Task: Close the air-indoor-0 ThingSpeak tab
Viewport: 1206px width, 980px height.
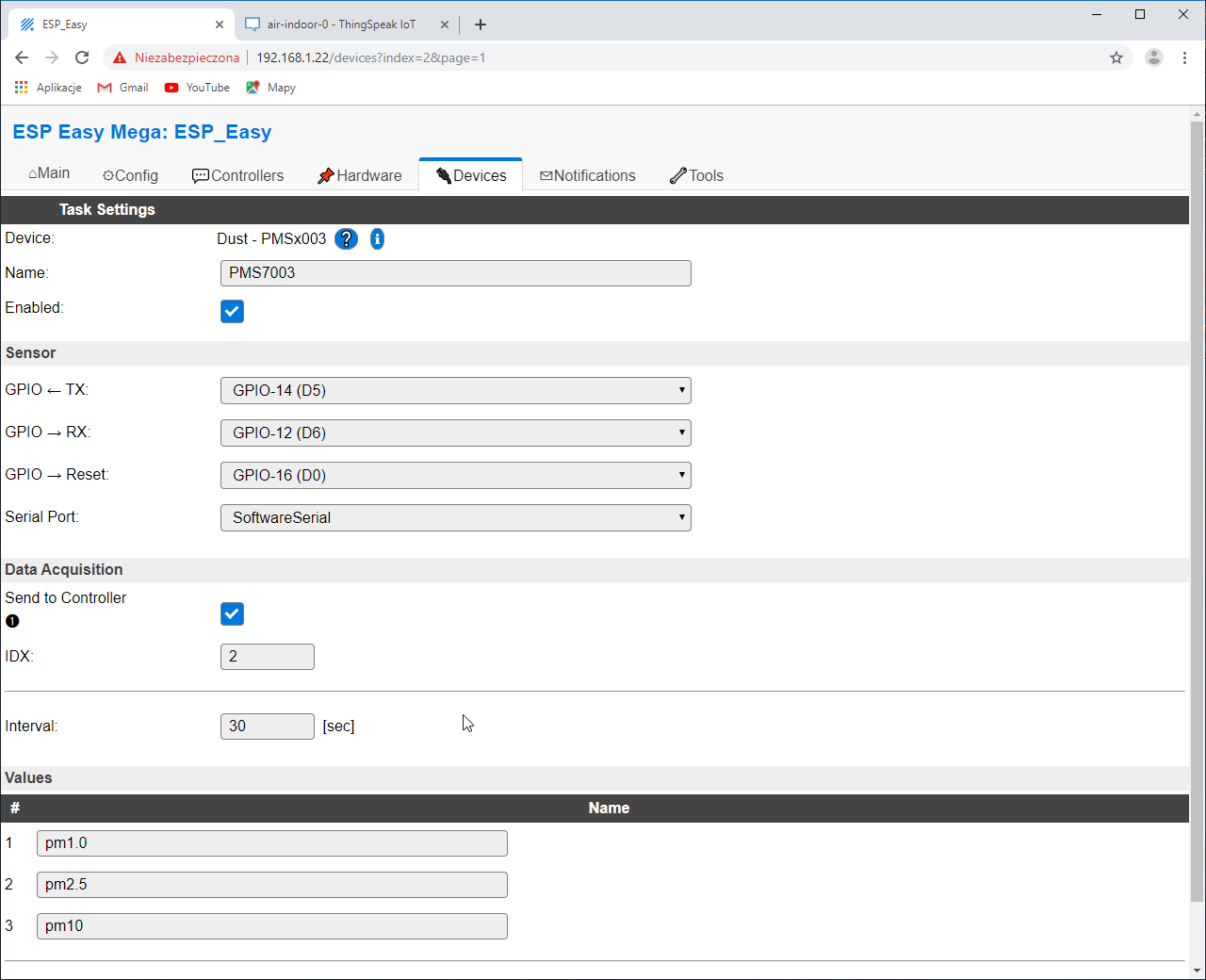Action: (x=445, y=24)
